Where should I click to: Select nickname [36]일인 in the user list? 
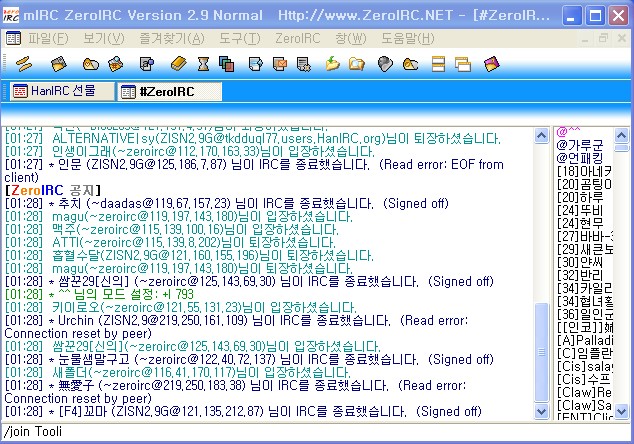pos(584,314)
